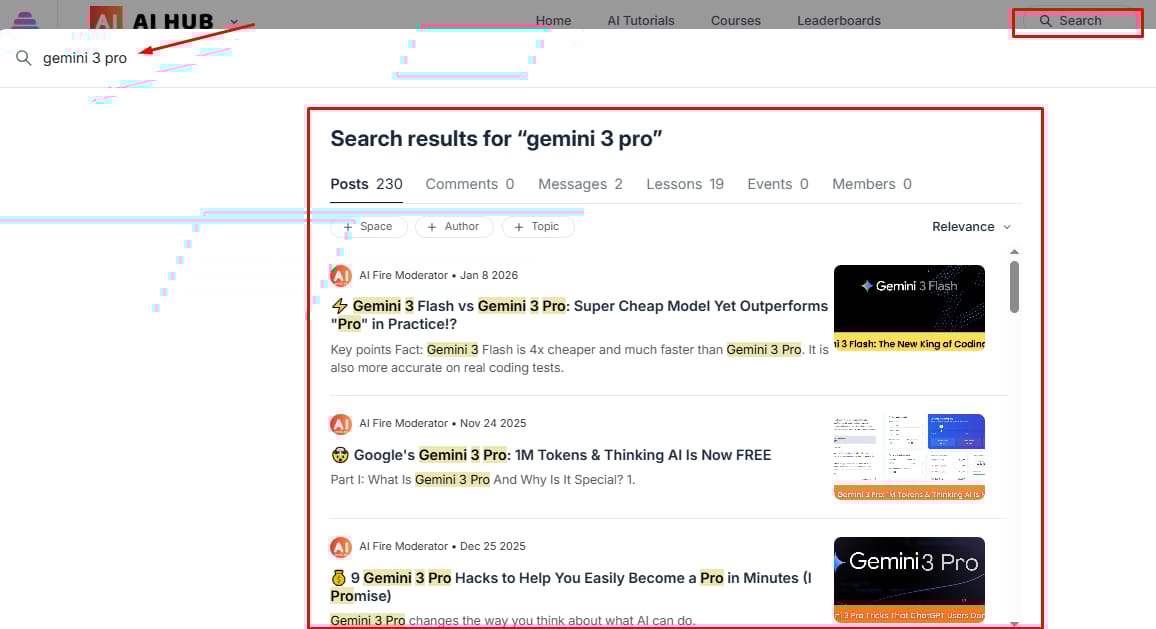This screenshot has width=1156, height=629.
Task: Click the purple stacked icon in the header
Action: point(24,20)
